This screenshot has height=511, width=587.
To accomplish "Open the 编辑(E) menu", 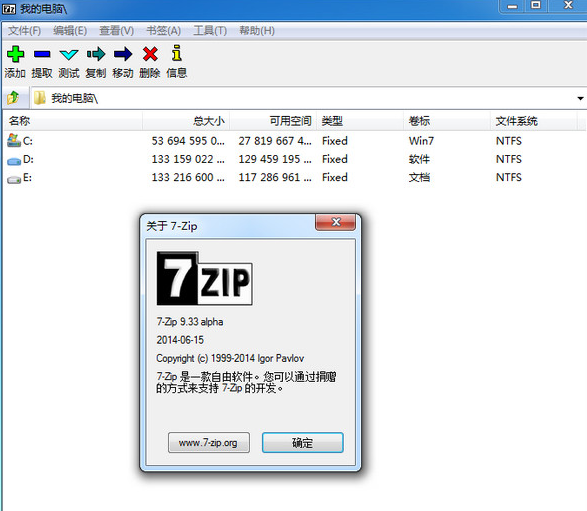I will pos(70,31).
